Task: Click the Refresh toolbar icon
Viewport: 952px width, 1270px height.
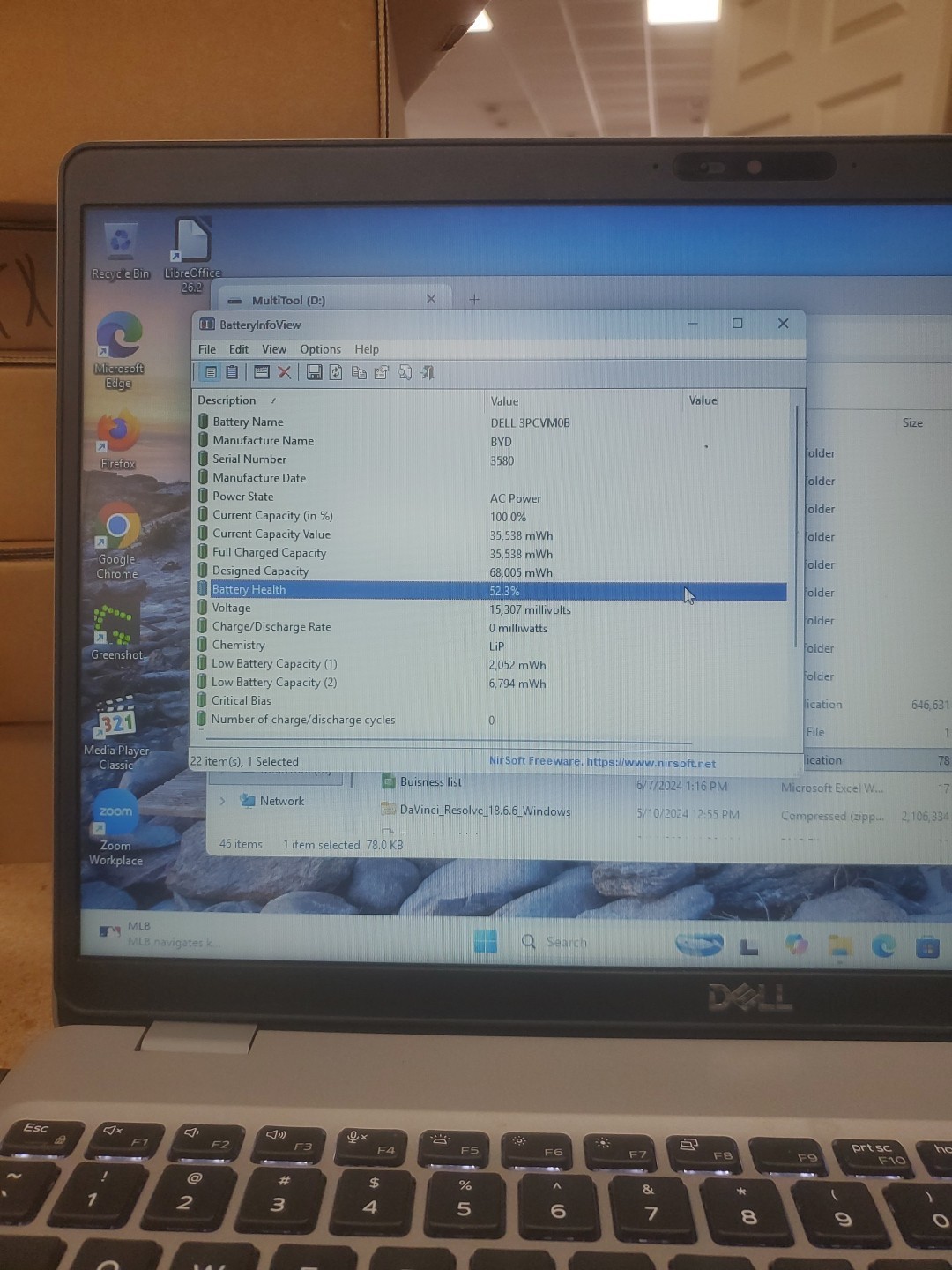Action: pyautogui.click(x=336, y=372)
